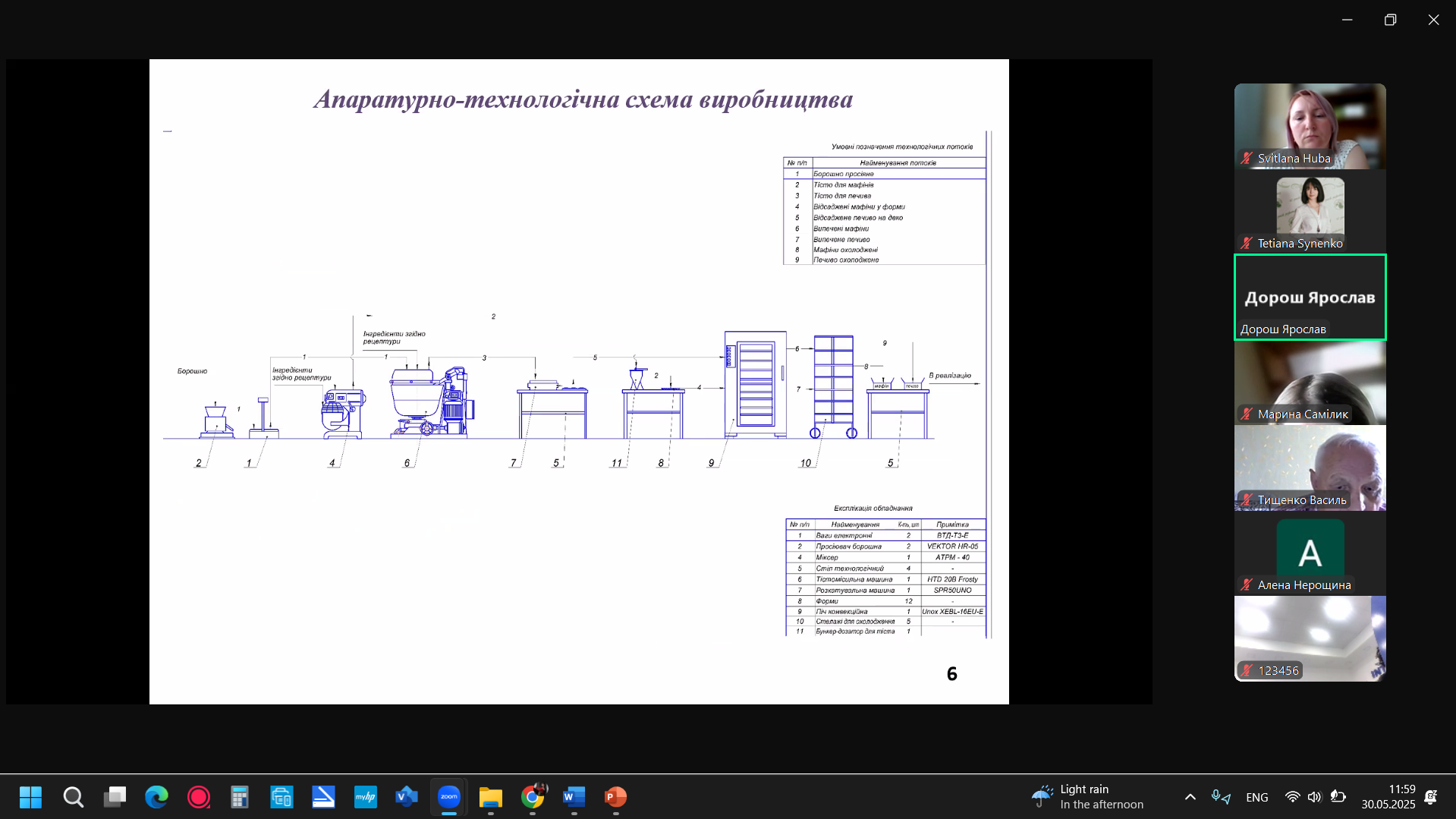Screen dimensions: 1456x819
Task: Show hidden system tray icons
Action: pos(1190,797)
